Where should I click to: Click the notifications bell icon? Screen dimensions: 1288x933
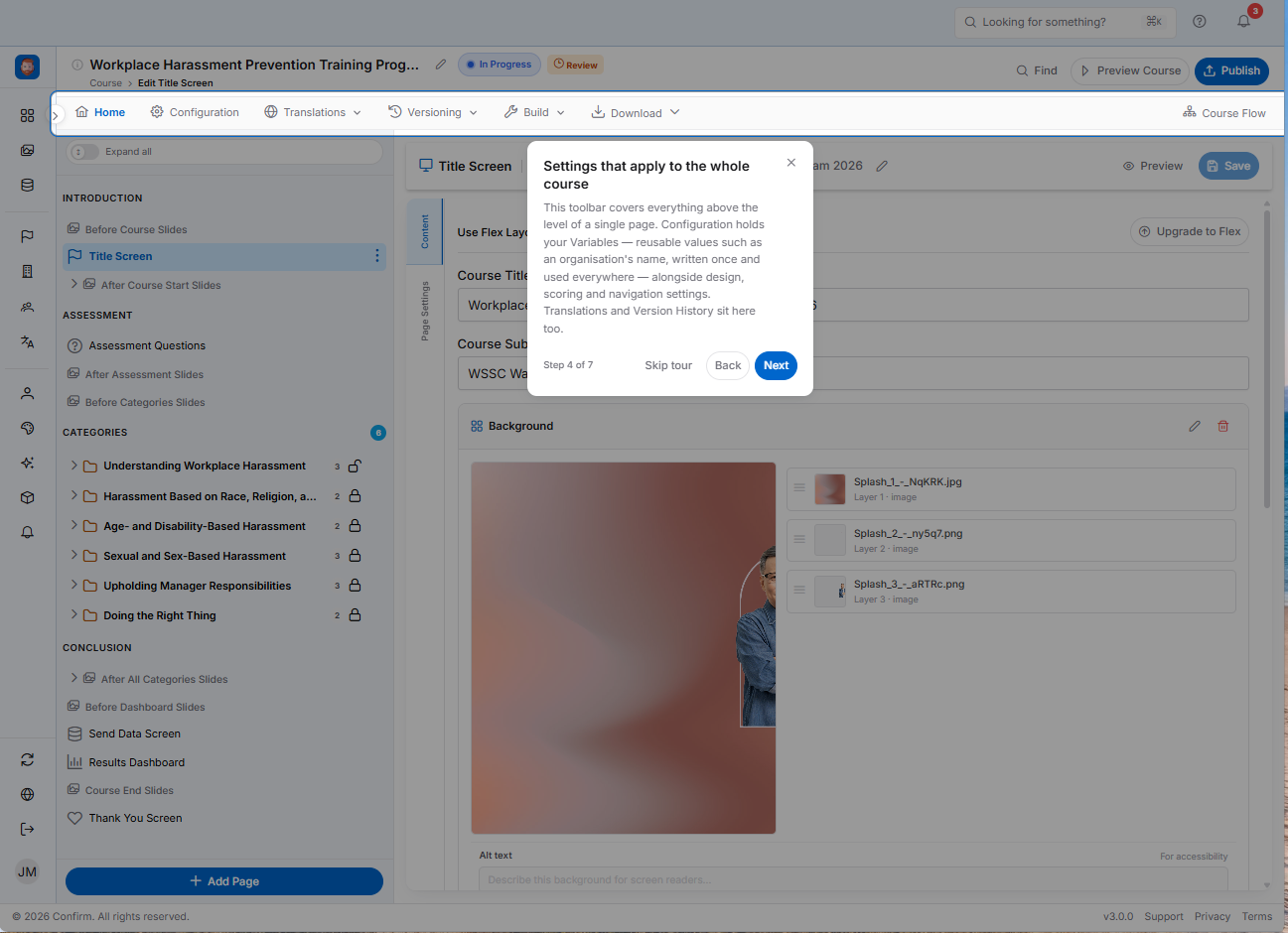click(x=1243, y=21)
